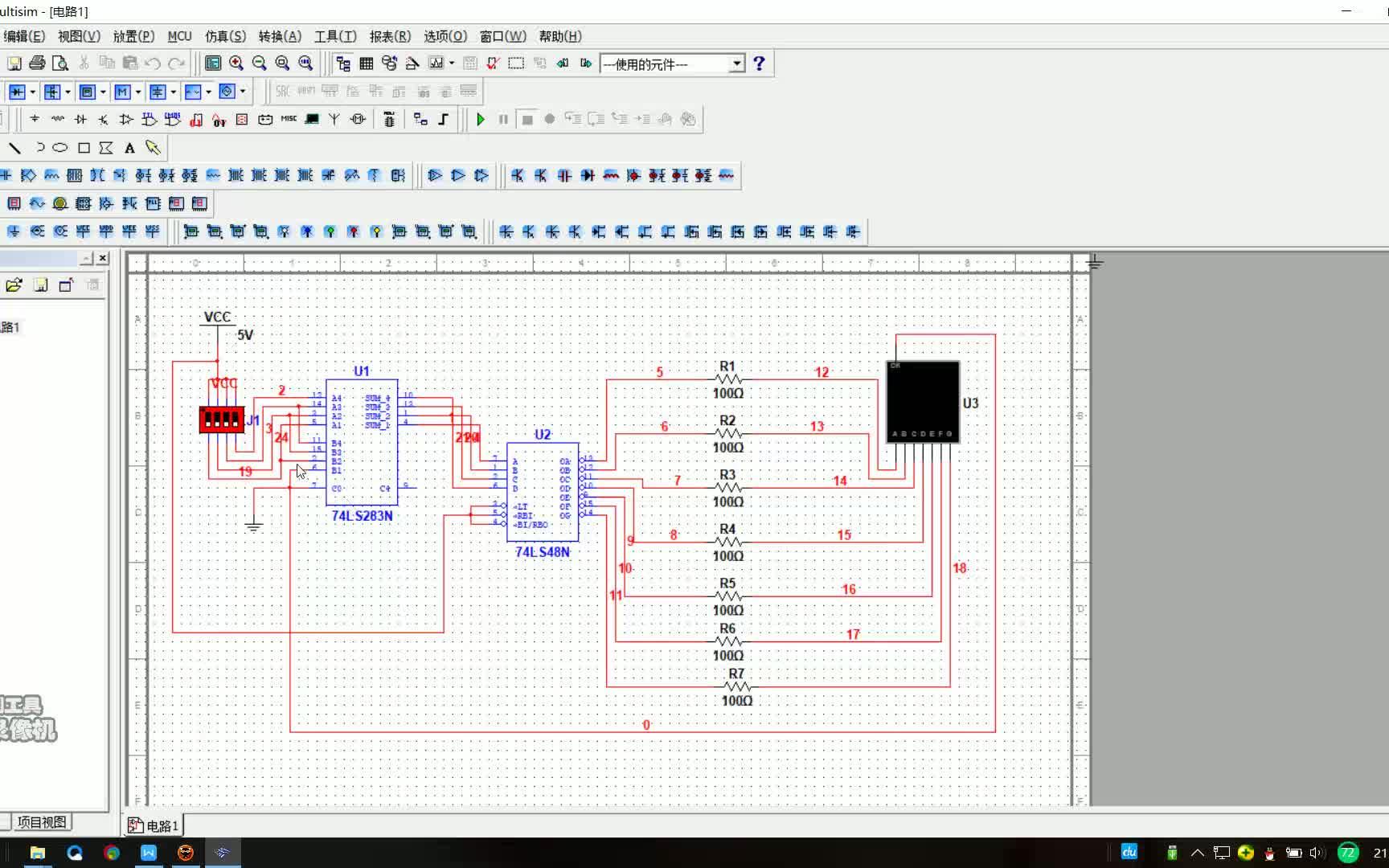Screen dimensions: 1389x868
Task: Click the help question mark icon
Action: (759, 63)
